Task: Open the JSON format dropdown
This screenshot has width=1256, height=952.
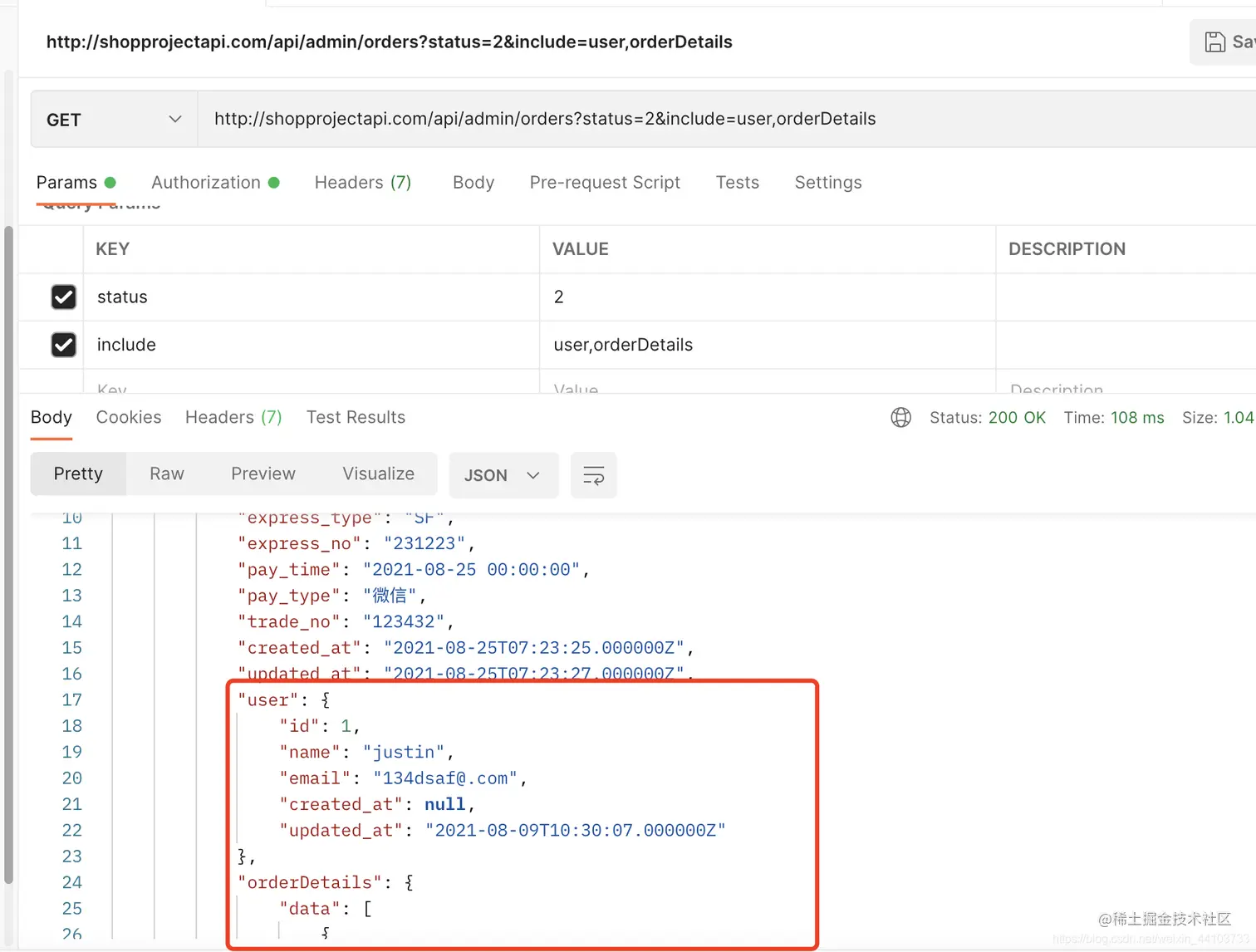Action: tap(503, 475)
